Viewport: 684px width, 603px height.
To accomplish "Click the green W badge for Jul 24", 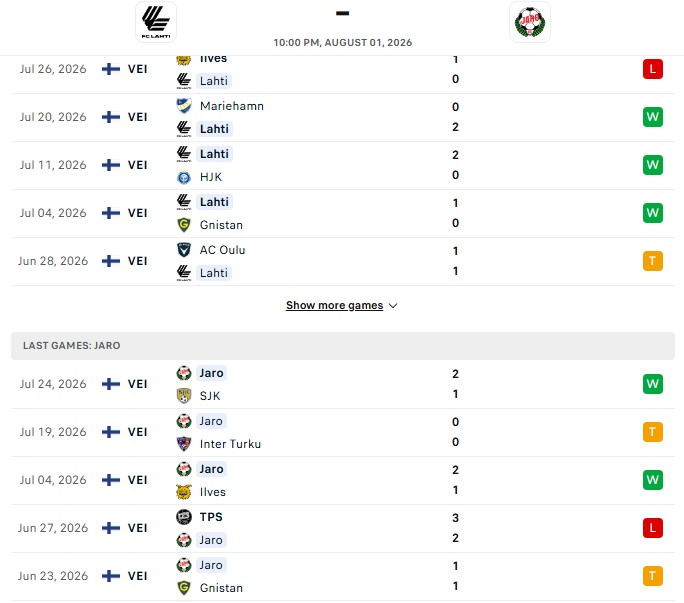I will click(x=653, y=384).
